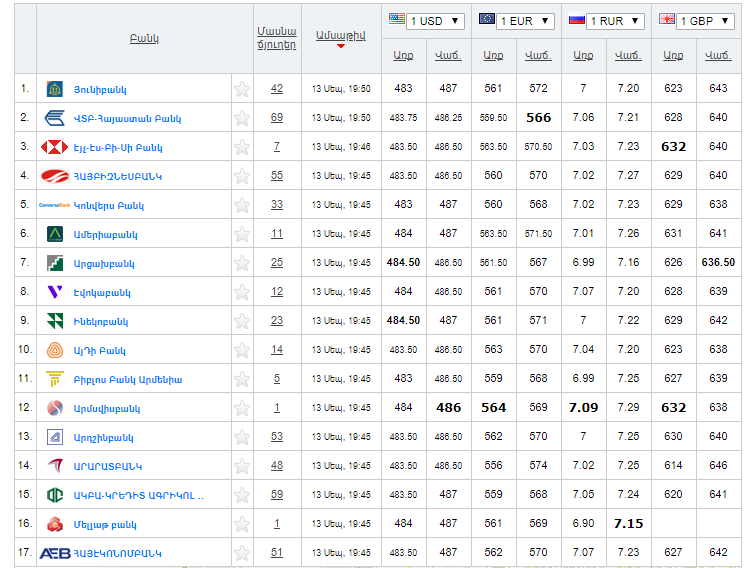Sort by branches column header

[276, 38]
